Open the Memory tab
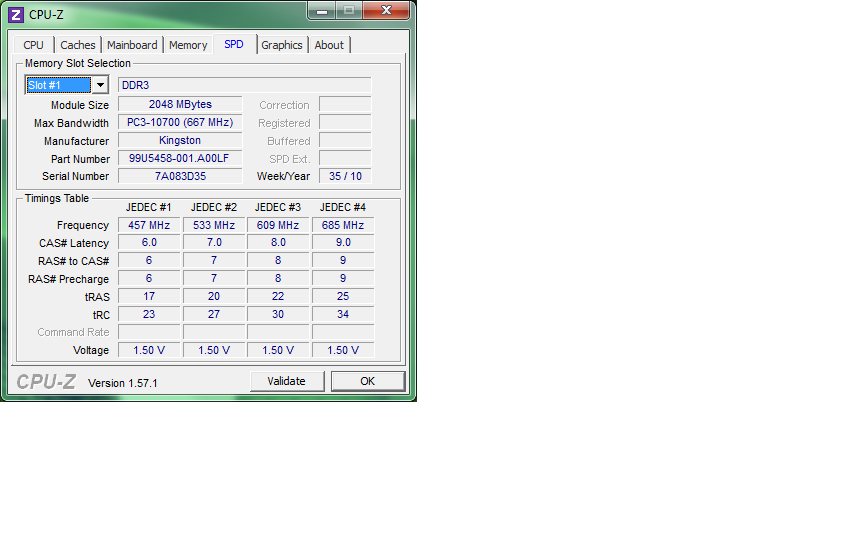This screenshot has width=864, height=540. click(188, 45)
